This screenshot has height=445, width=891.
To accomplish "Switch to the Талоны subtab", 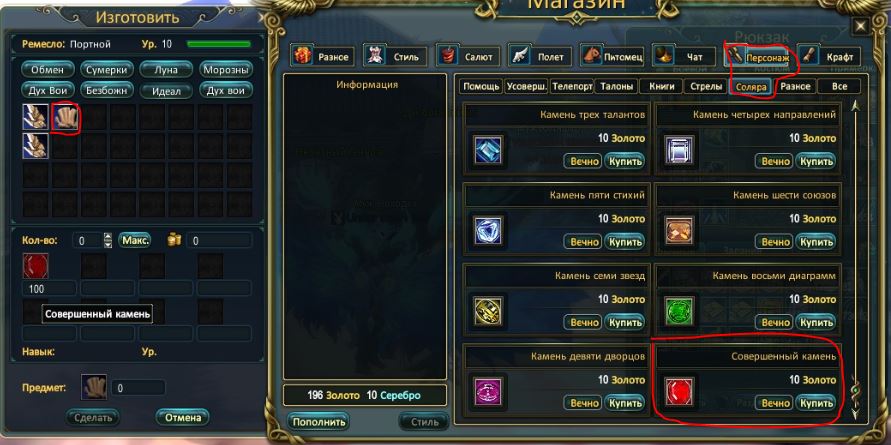I will pos(617,86).
